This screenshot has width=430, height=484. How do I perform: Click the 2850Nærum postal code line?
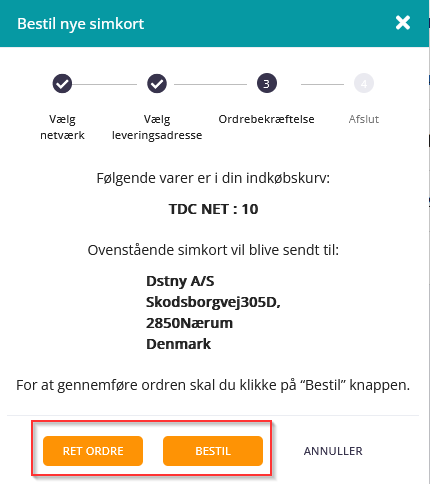click(x=189, y=323)
